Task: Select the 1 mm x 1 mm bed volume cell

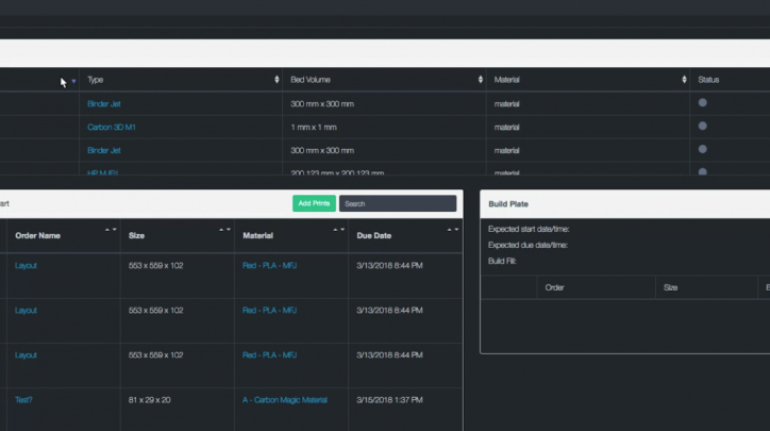Action: (313, 127)
